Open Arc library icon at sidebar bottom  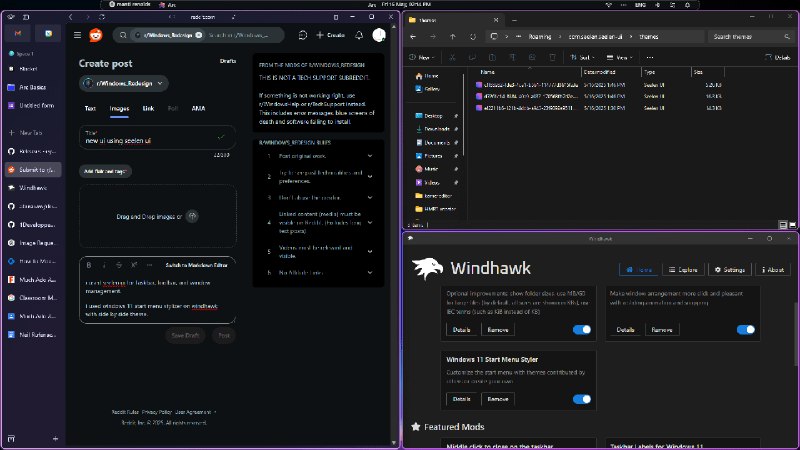[11, 438]
